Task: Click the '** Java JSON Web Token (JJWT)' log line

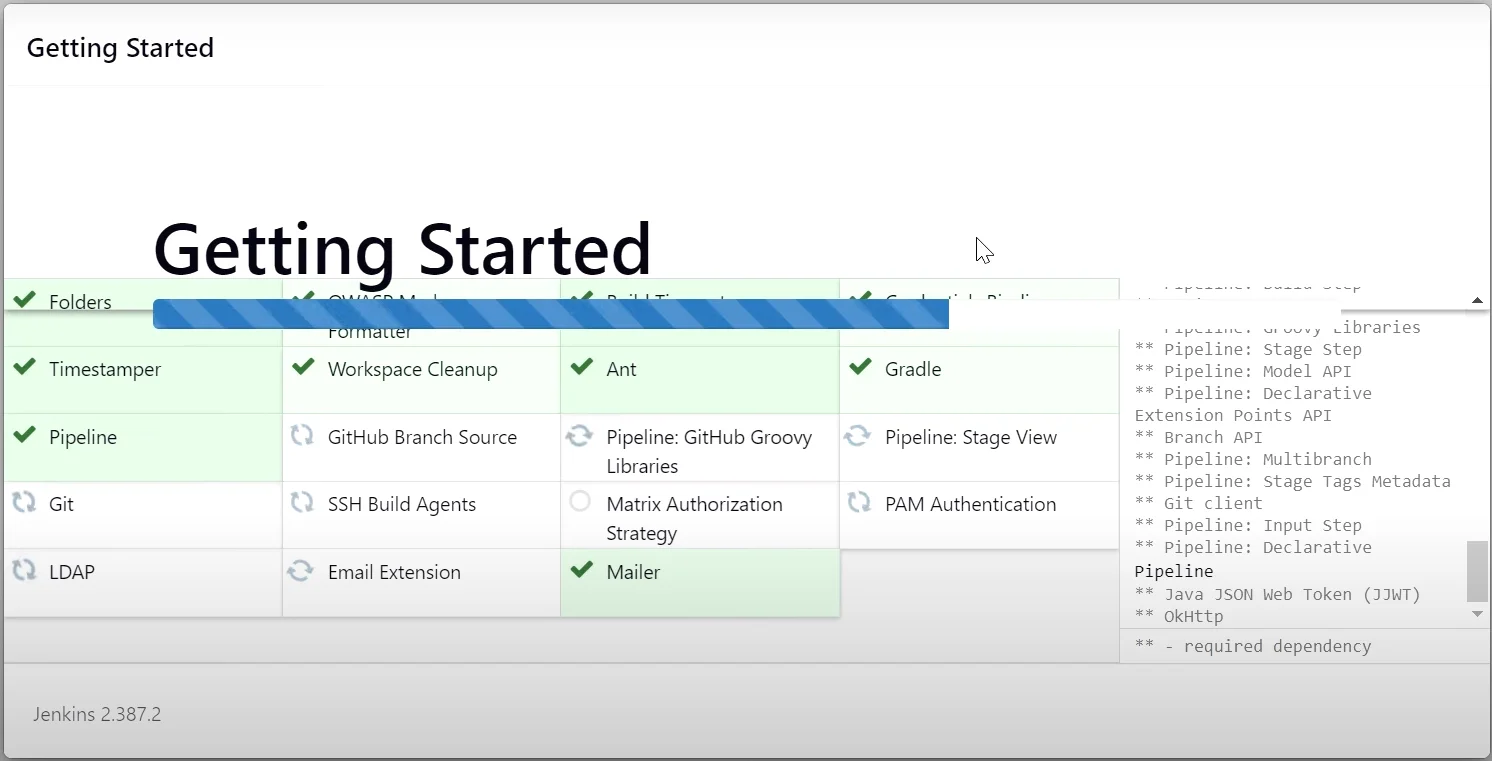Action: click(x=1277, y=594)
